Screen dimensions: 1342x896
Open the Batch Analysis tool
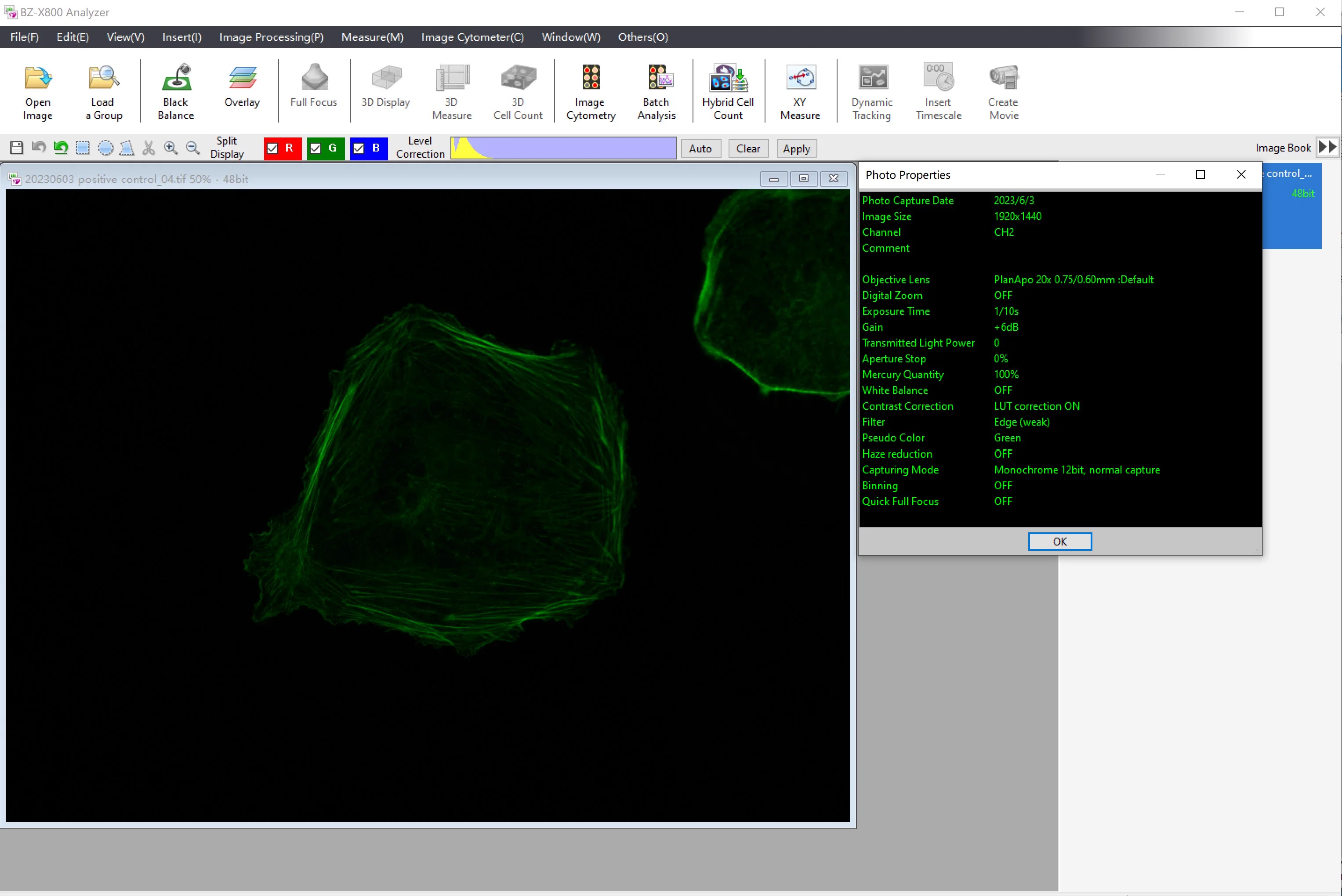click(656, 91)
